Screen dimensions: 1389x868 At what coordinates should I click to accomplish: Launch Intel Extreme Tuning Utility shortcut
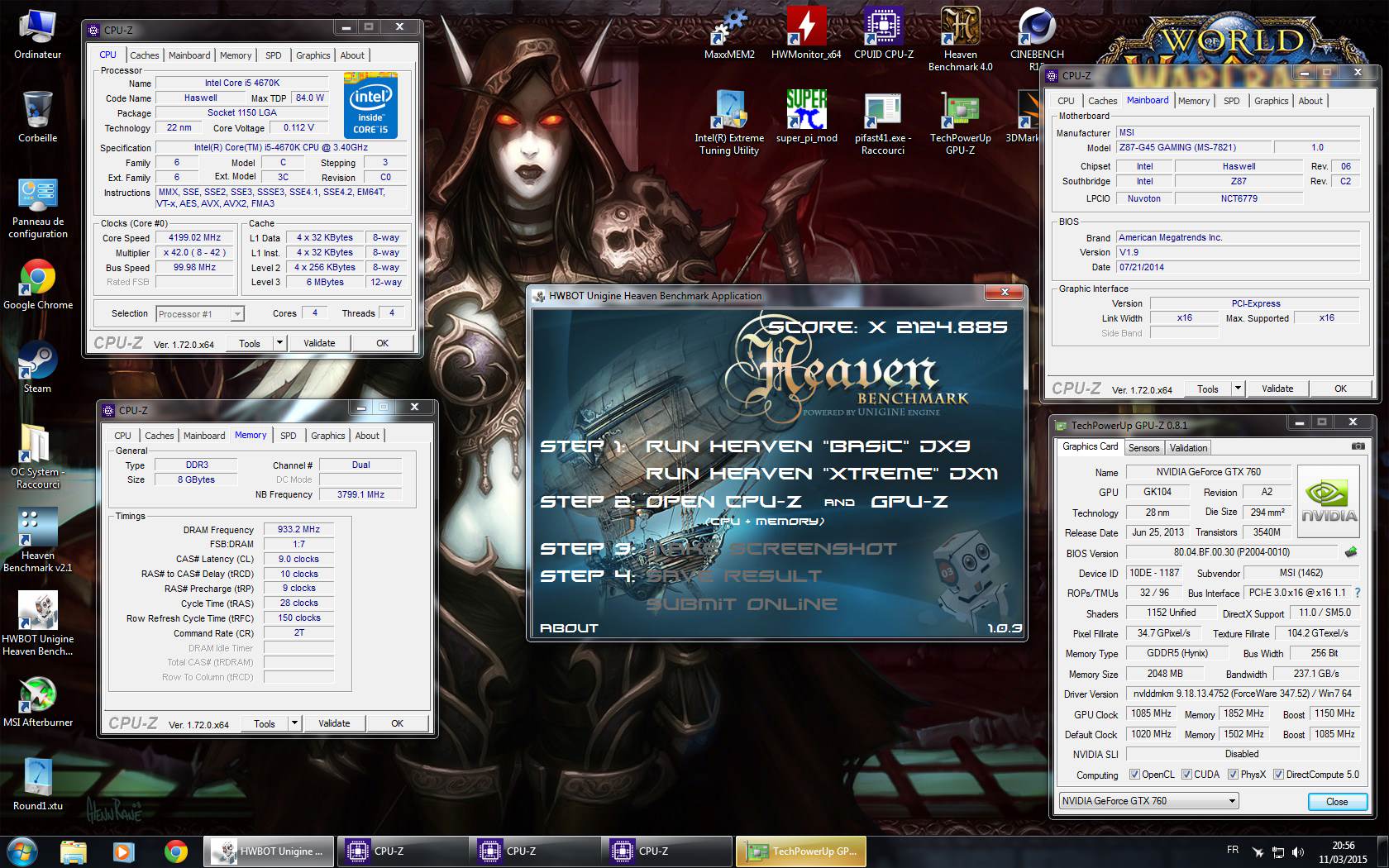pyautogui.click(x=728, y=122)
